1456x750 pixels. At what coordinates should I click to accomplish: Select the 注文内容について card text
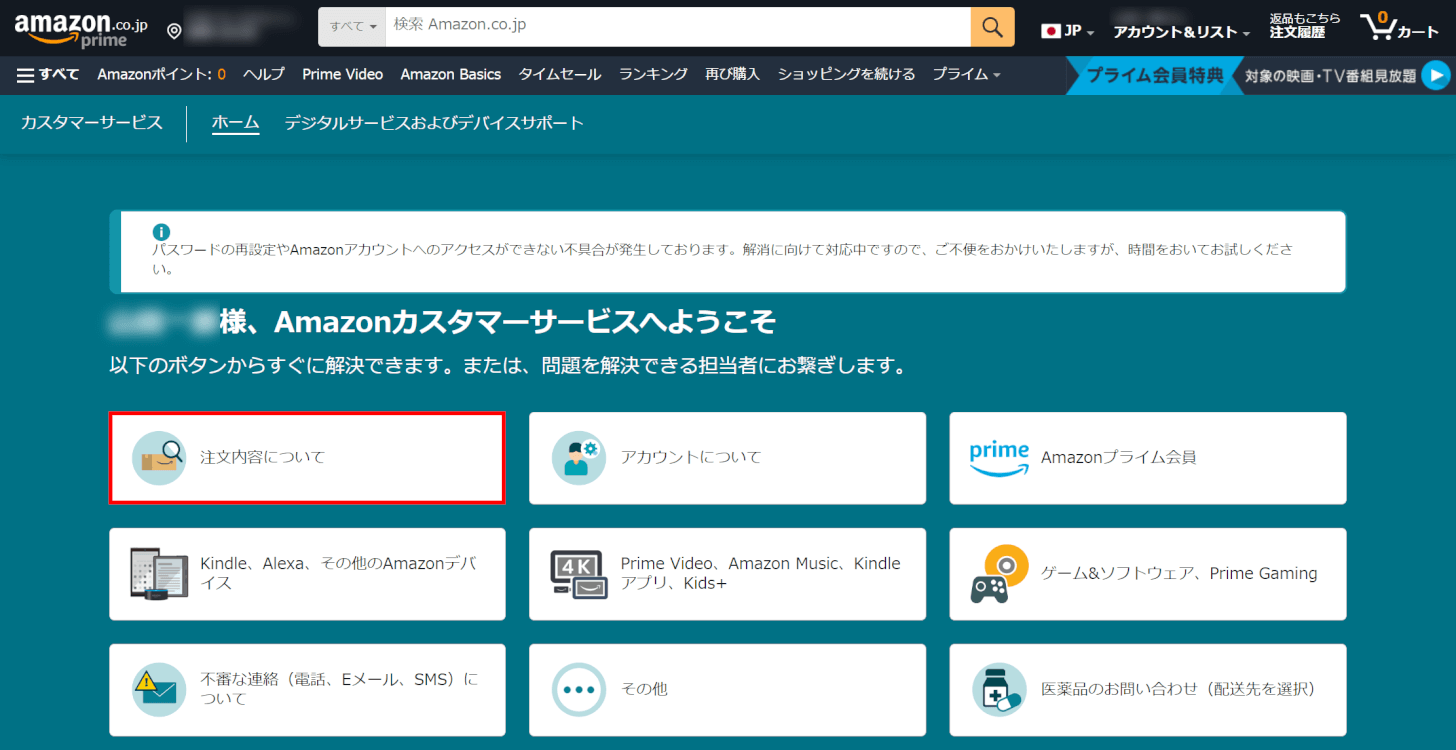click(x=262, y=457)
